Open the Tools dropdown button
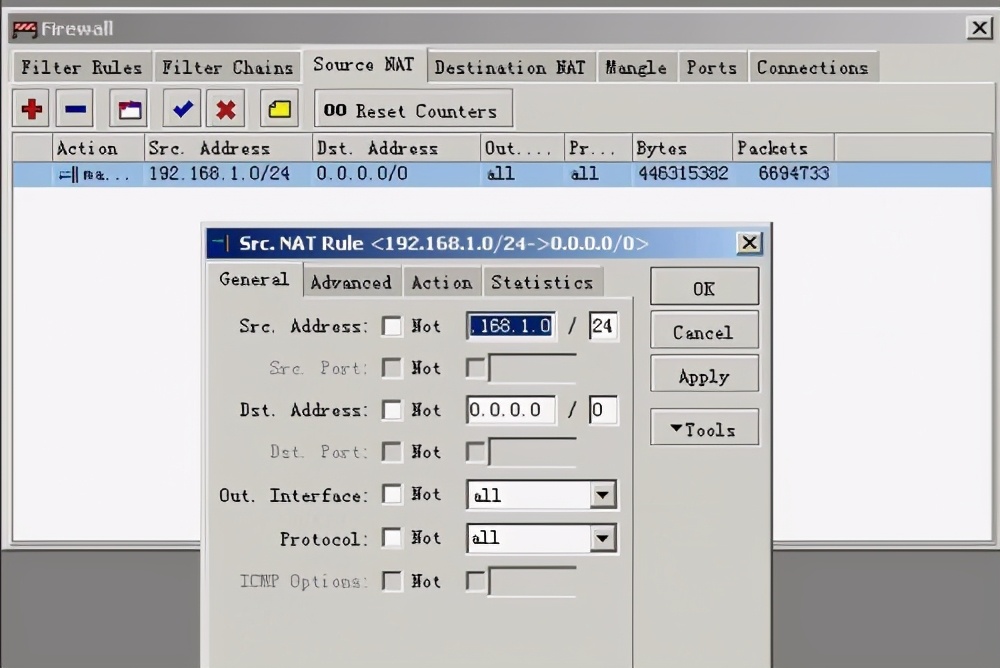 tap(704, 429)
